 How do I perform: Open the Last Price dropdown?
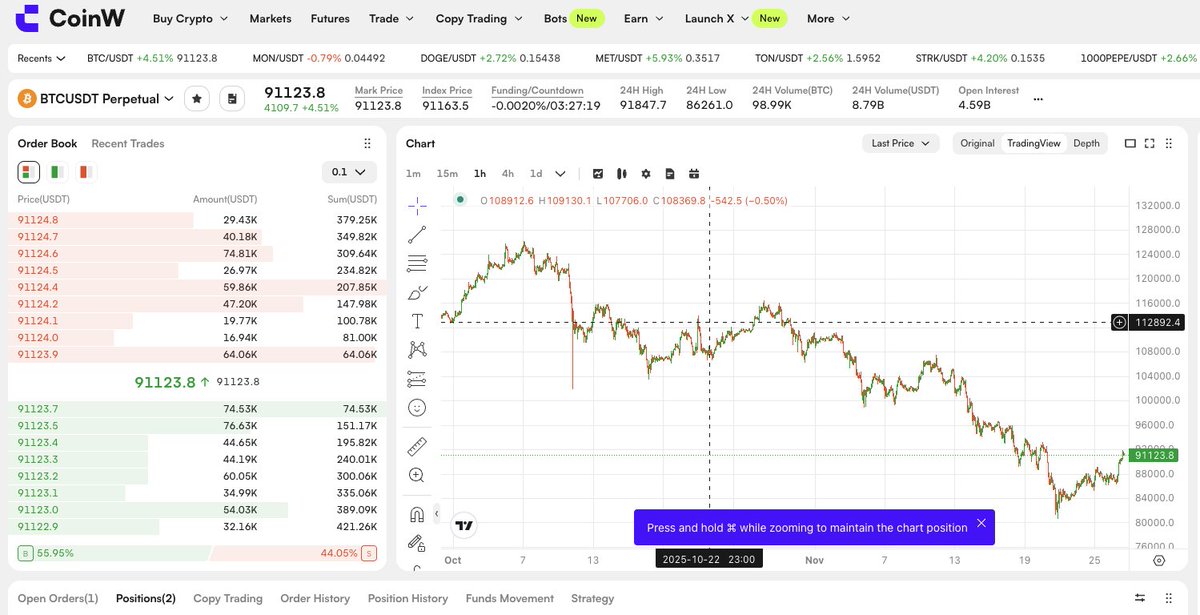(901, 144)
